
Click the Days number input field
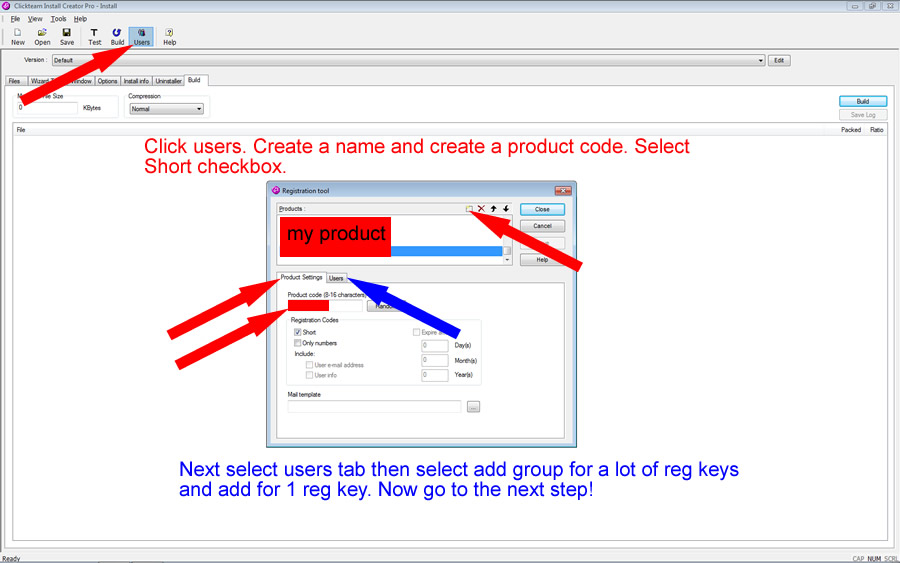[x=435, y=345]
